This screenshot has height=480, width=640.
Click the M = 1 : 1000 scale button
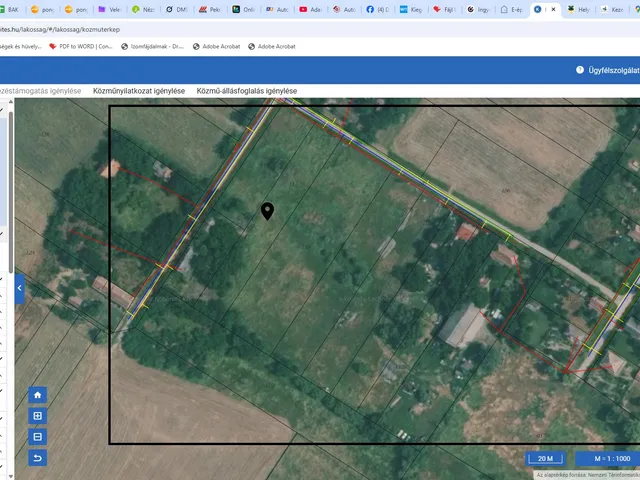(609, 459)
